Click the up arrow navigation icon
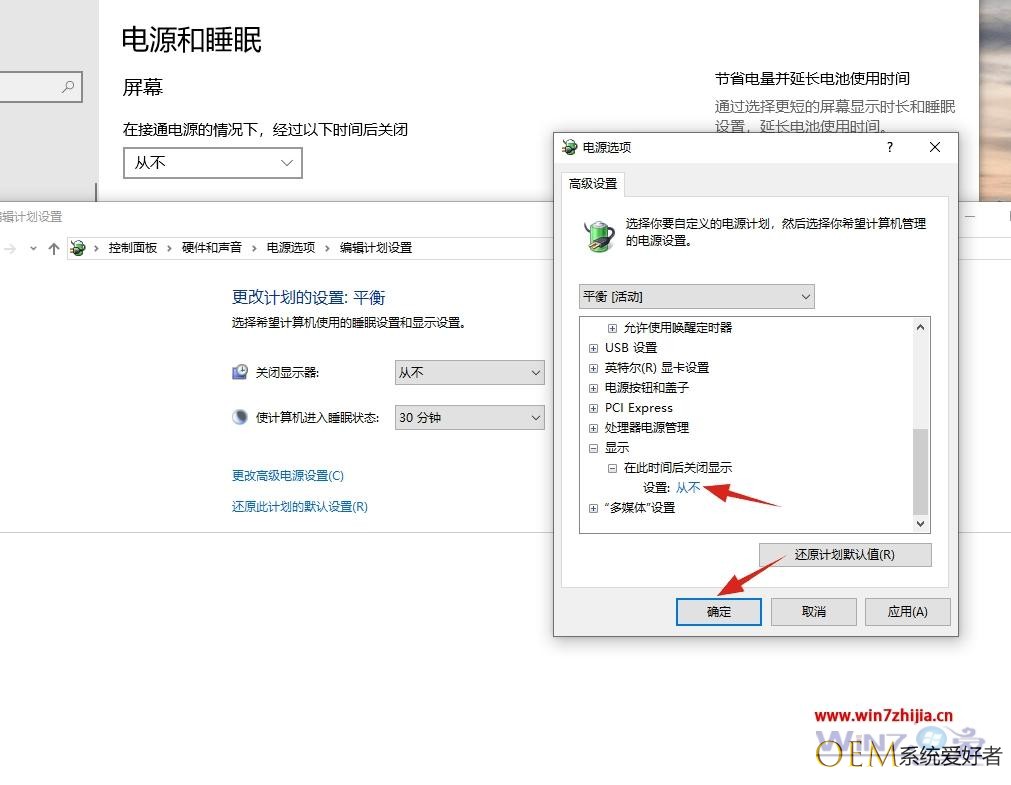The width and height of the screenshot is (1011, 785). pyautogui.click(x=54, y=248)
